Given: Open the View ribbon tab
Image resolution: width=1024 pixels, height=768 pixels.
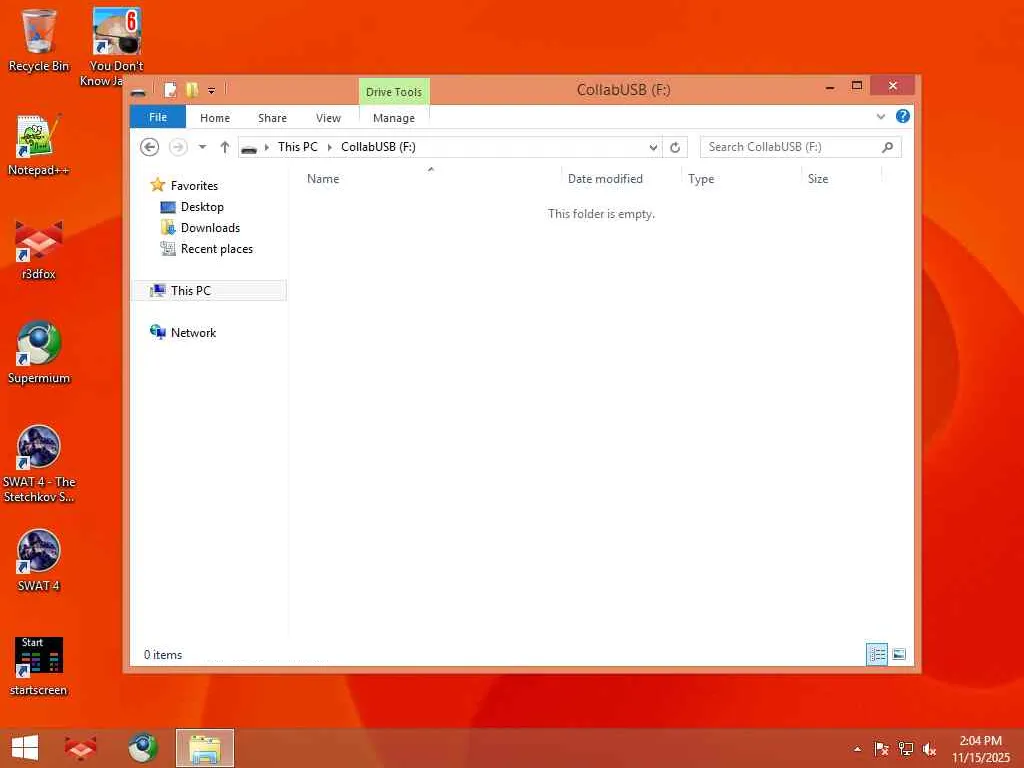Looking at the screenshot, I should coord(328,118).
